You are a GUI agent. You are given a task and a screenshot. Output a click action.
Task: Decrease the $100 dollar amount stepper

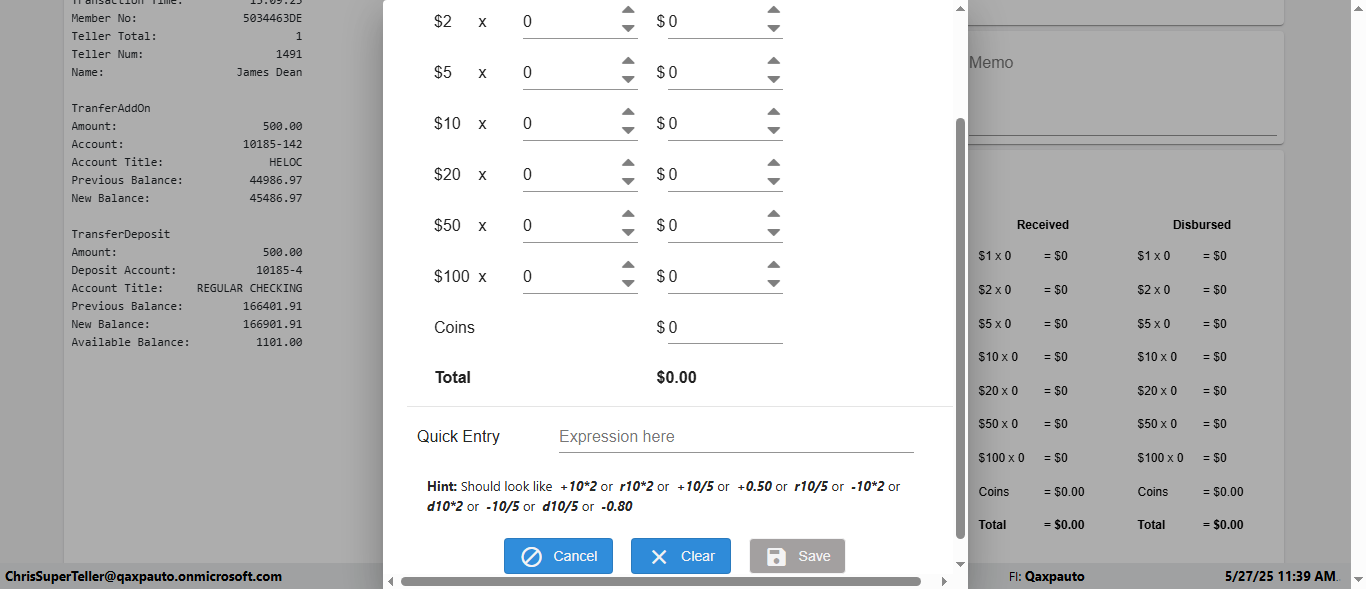point(773,284)
